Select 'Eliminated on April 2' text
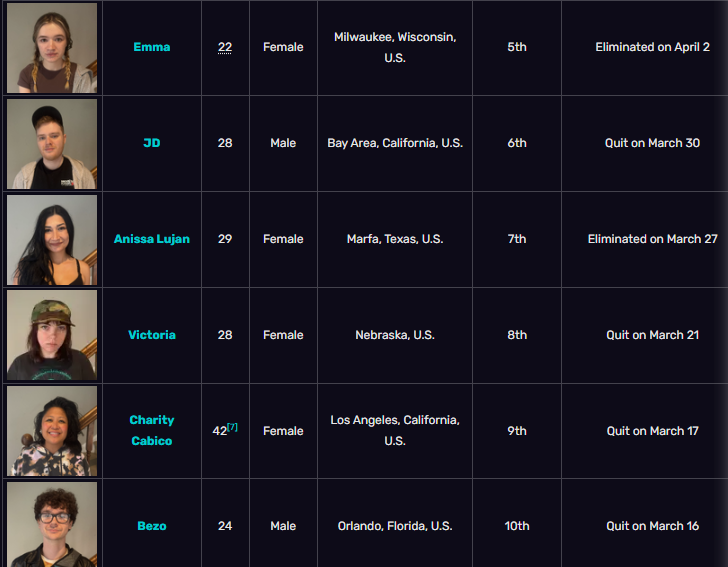 point(652,47)
